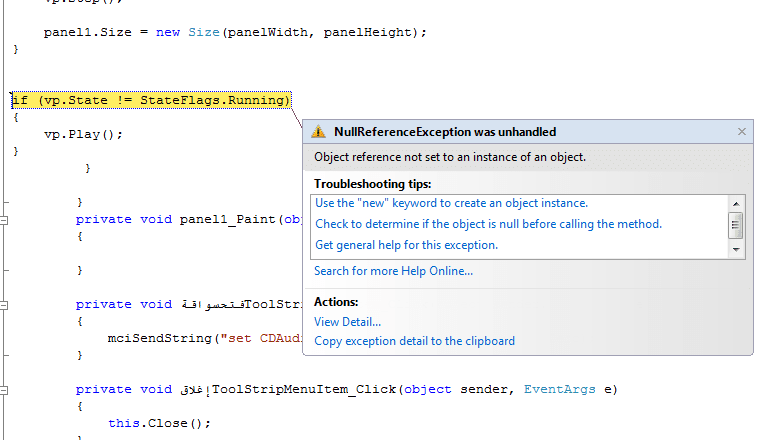763x440 pixels.
Task: Collapse the mciSendString method's outline marker
Action: pos(4,305)
